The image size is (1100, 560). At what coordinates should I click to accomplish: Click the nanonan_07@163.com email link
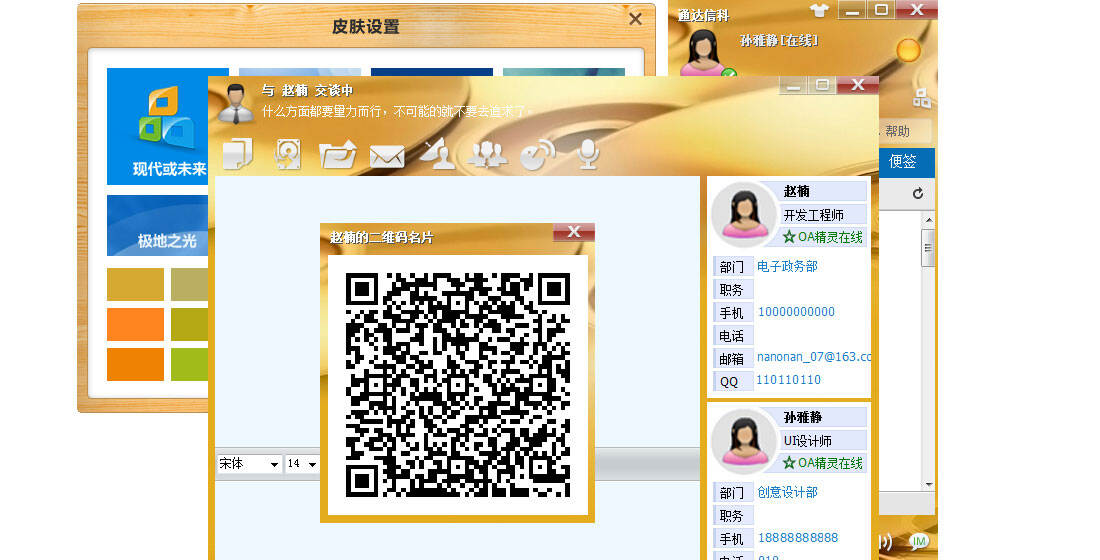tap(813, 356)
